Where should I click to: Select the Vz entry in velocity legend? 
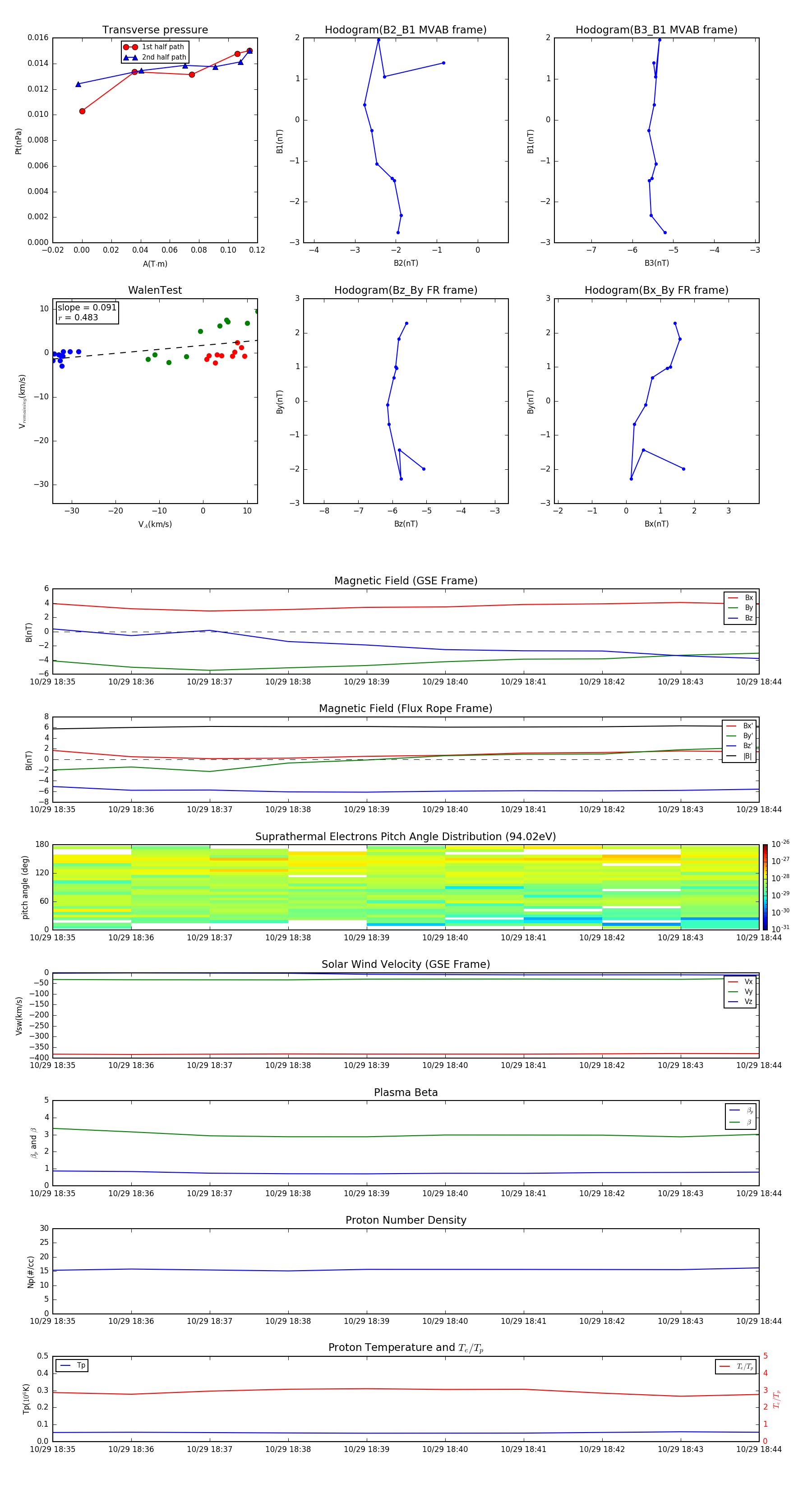point(740,1001)
